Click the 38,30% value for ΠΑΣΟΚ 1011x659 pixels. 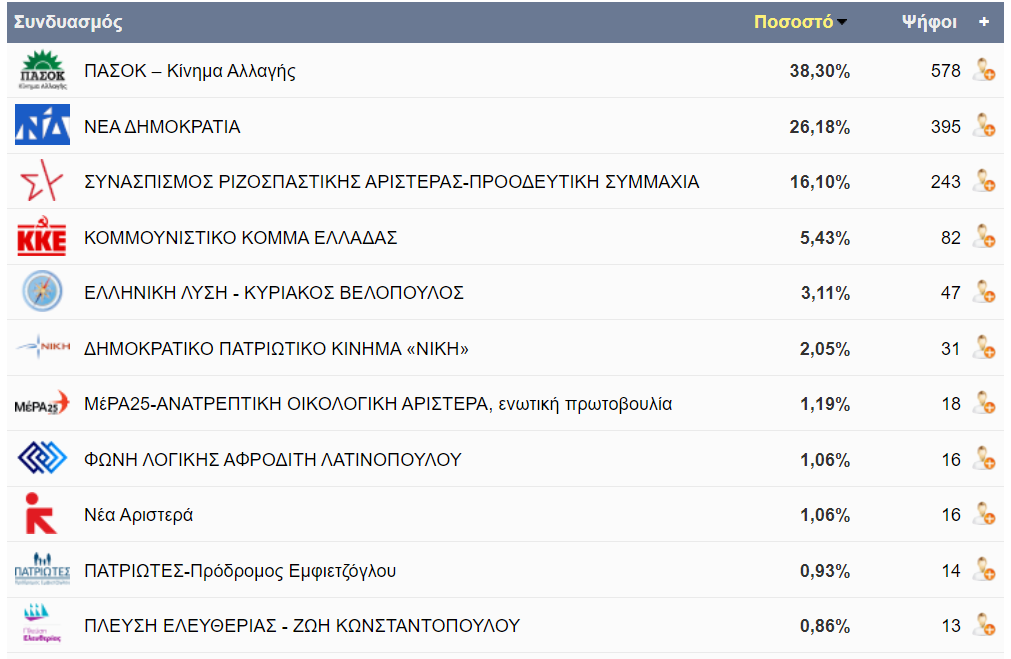(822, 71)
